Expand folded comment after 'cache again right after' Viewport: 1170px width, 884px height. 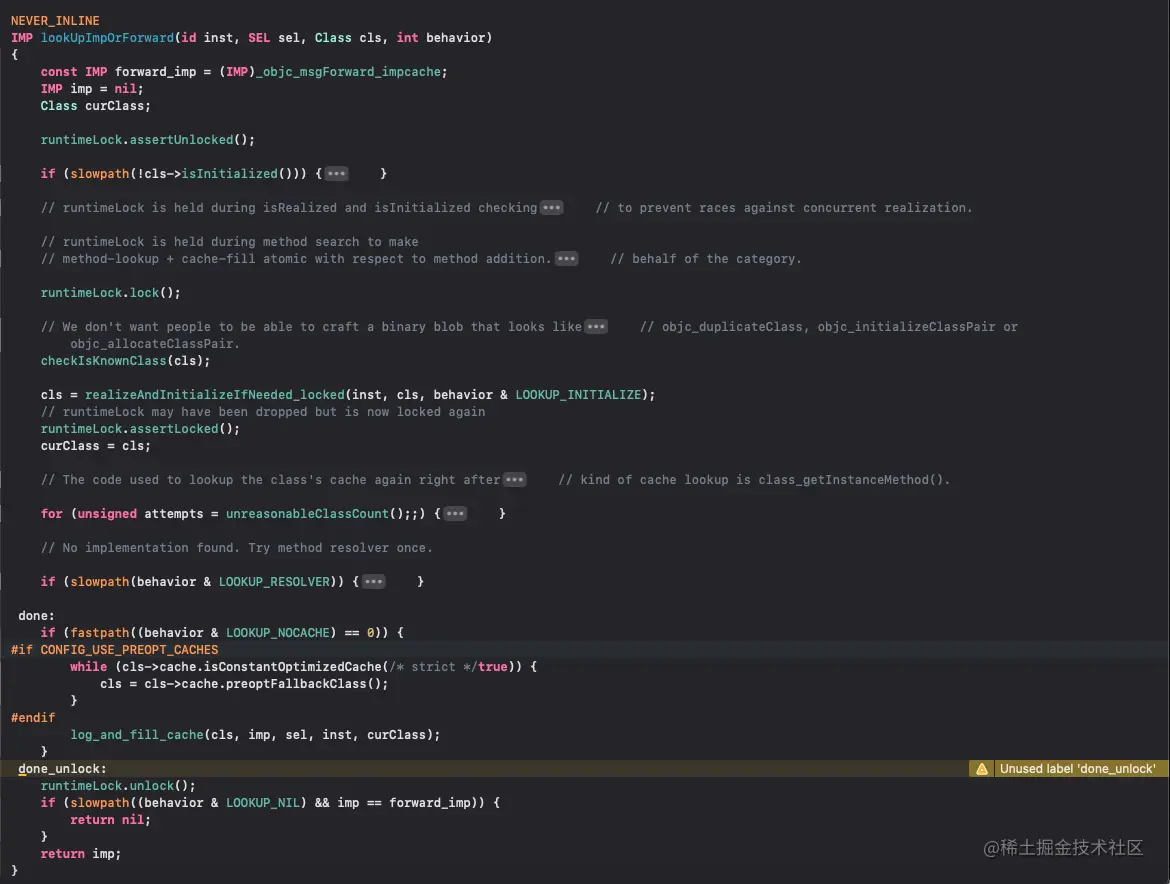514,480
